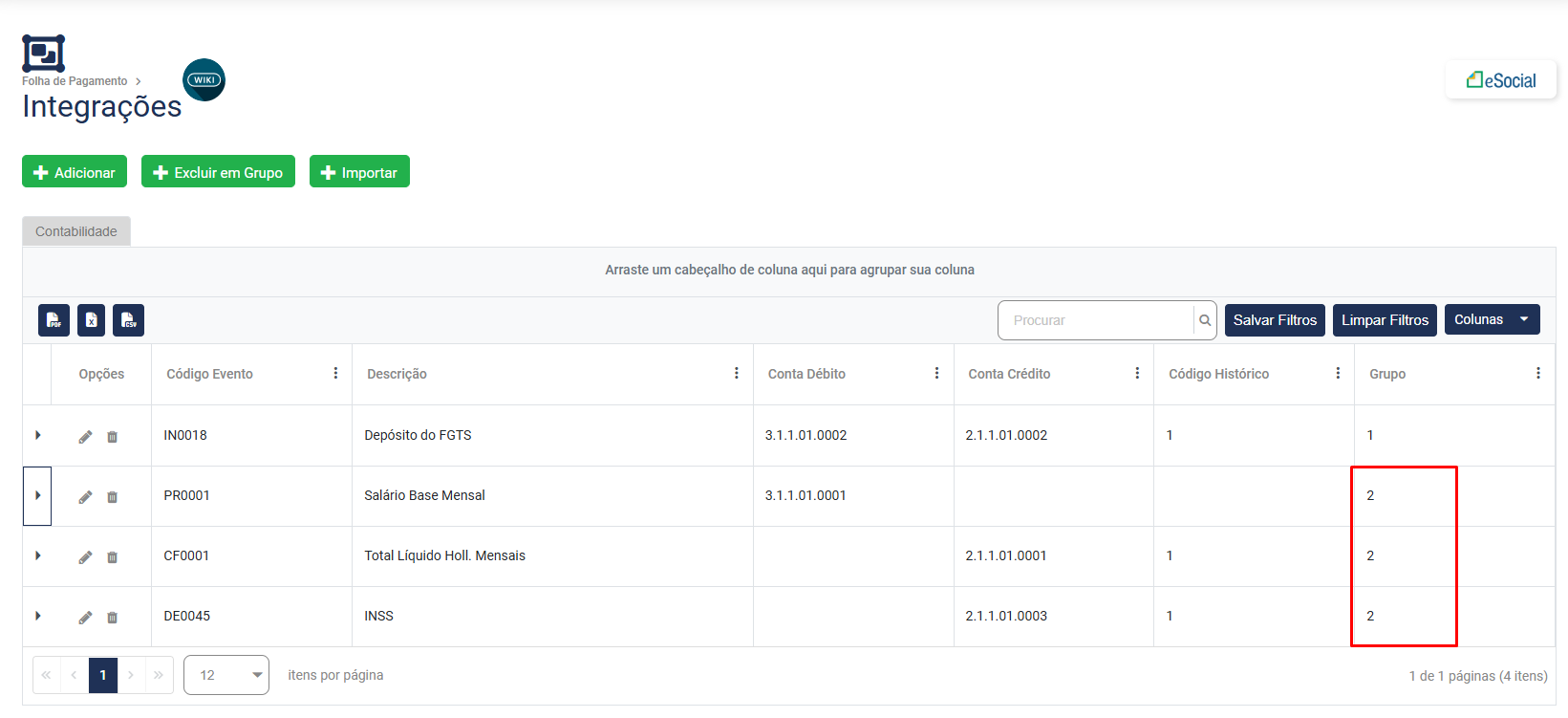The image size is (1568, 718).
Task: Export the table to Excel
Action: point(91,320)
